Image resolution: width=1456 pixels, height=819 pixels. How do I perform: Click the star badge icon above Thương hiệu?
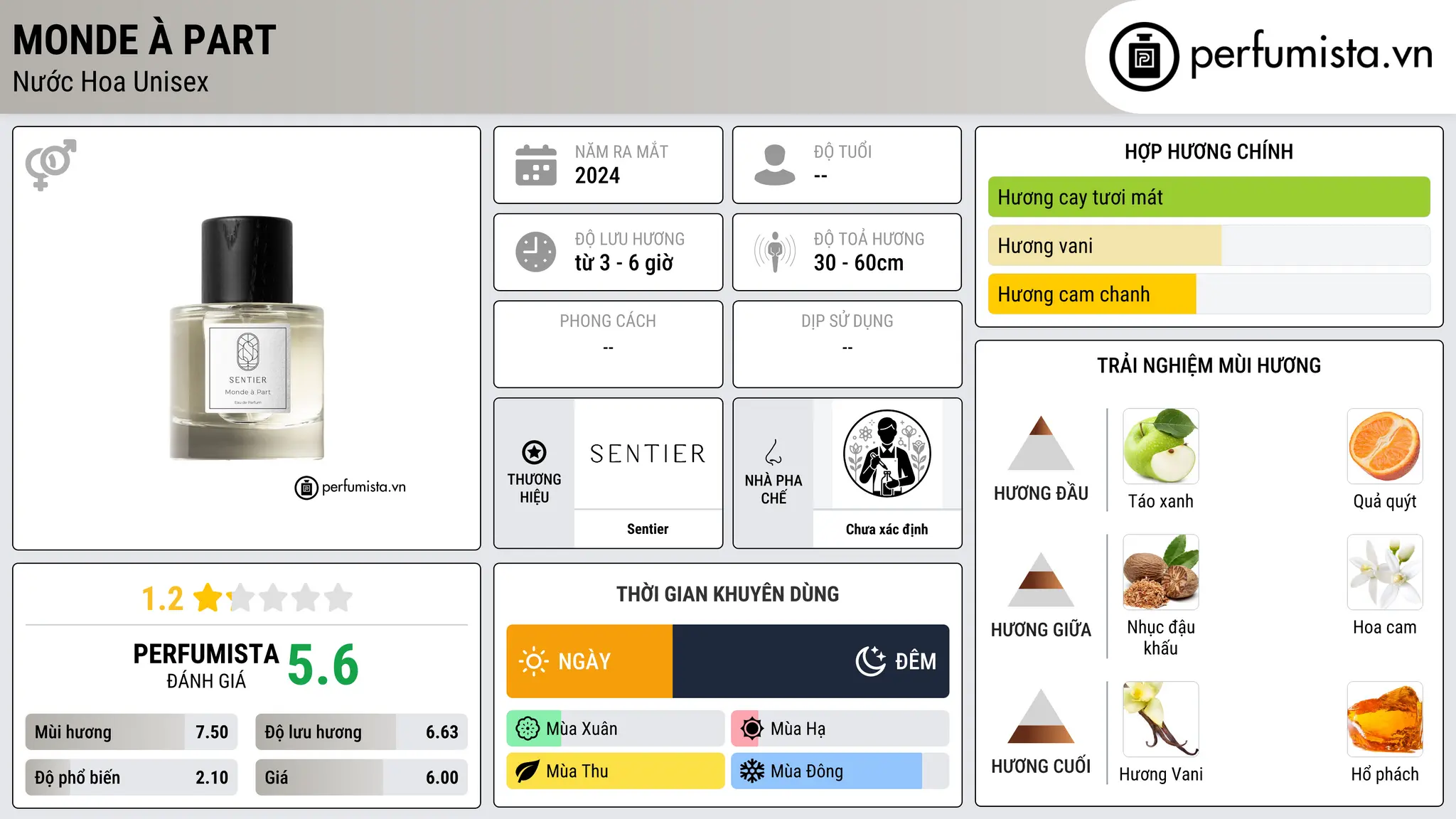pos(534,452)
